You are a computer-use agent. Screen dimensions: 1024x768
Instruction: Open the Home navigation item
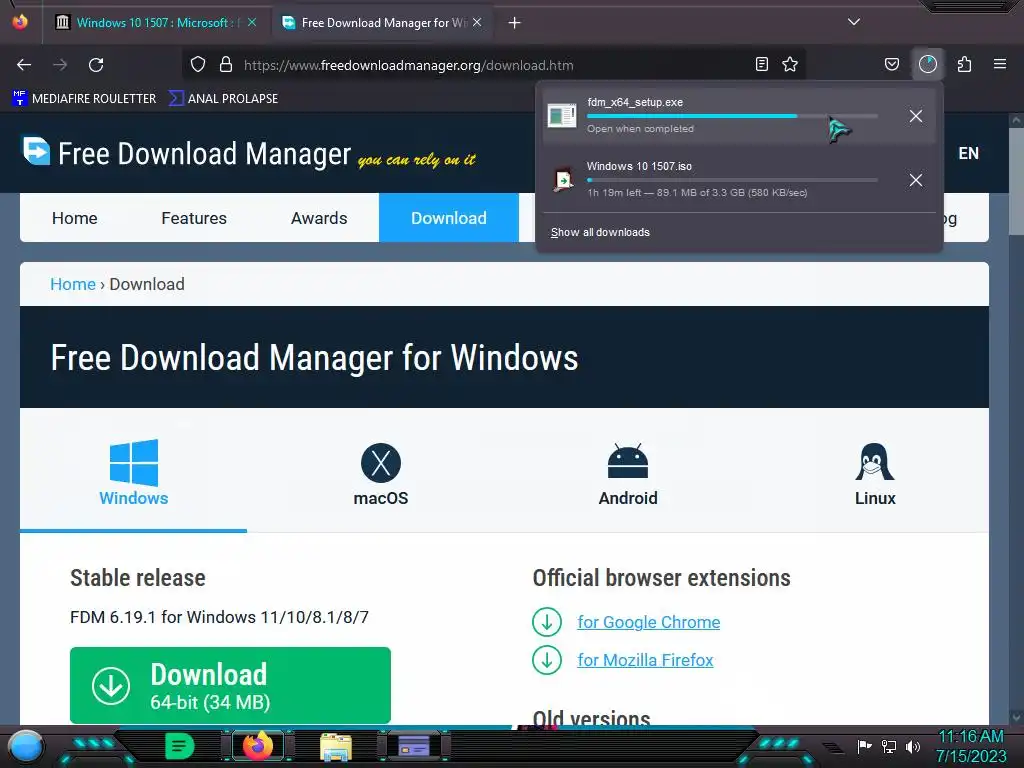coord(74,218)
